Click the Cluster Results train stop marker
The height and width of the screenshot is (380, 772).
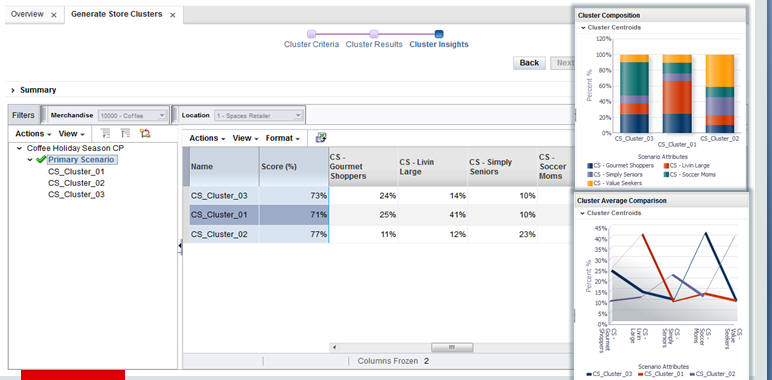[x=374, y=34]
